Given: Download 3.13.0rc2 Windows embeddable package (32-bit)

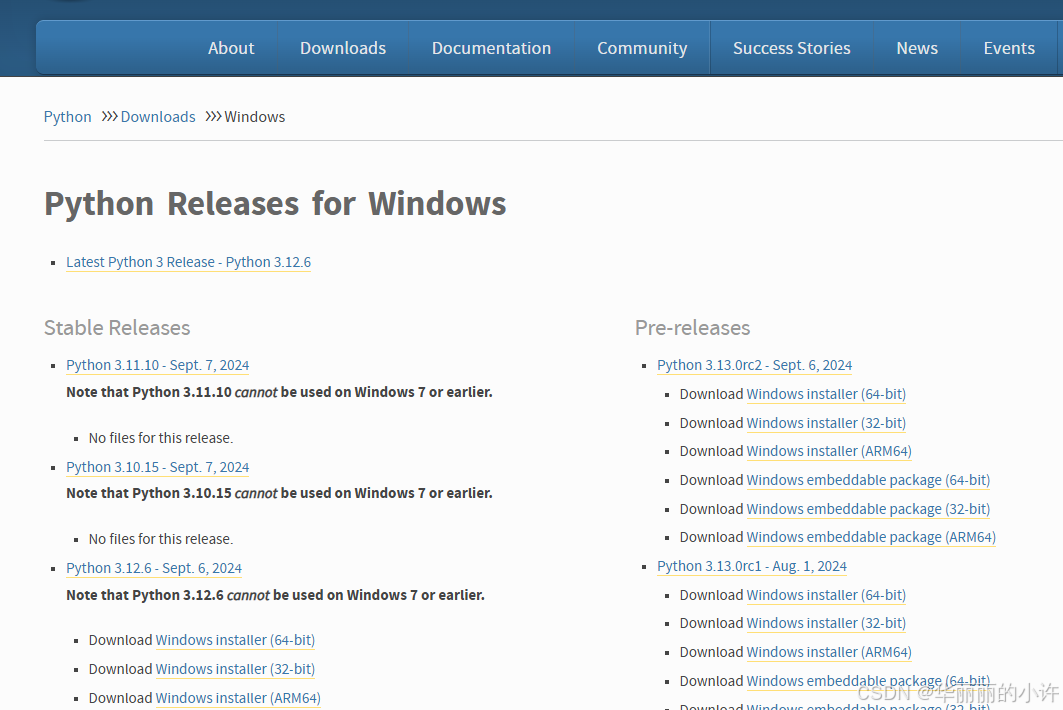Looking at the screenshot, I should click(868, 509).
